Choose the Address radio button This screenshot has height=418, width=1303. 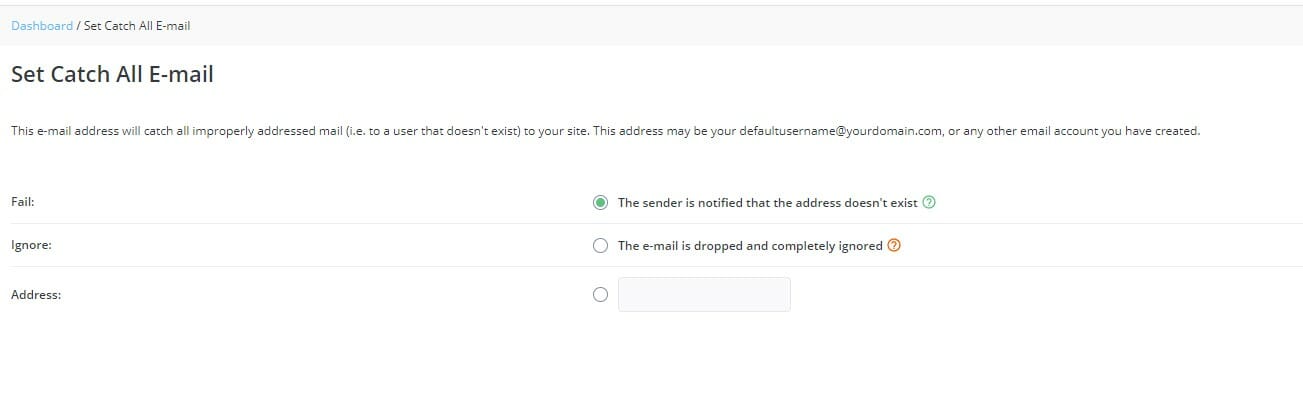600,294
